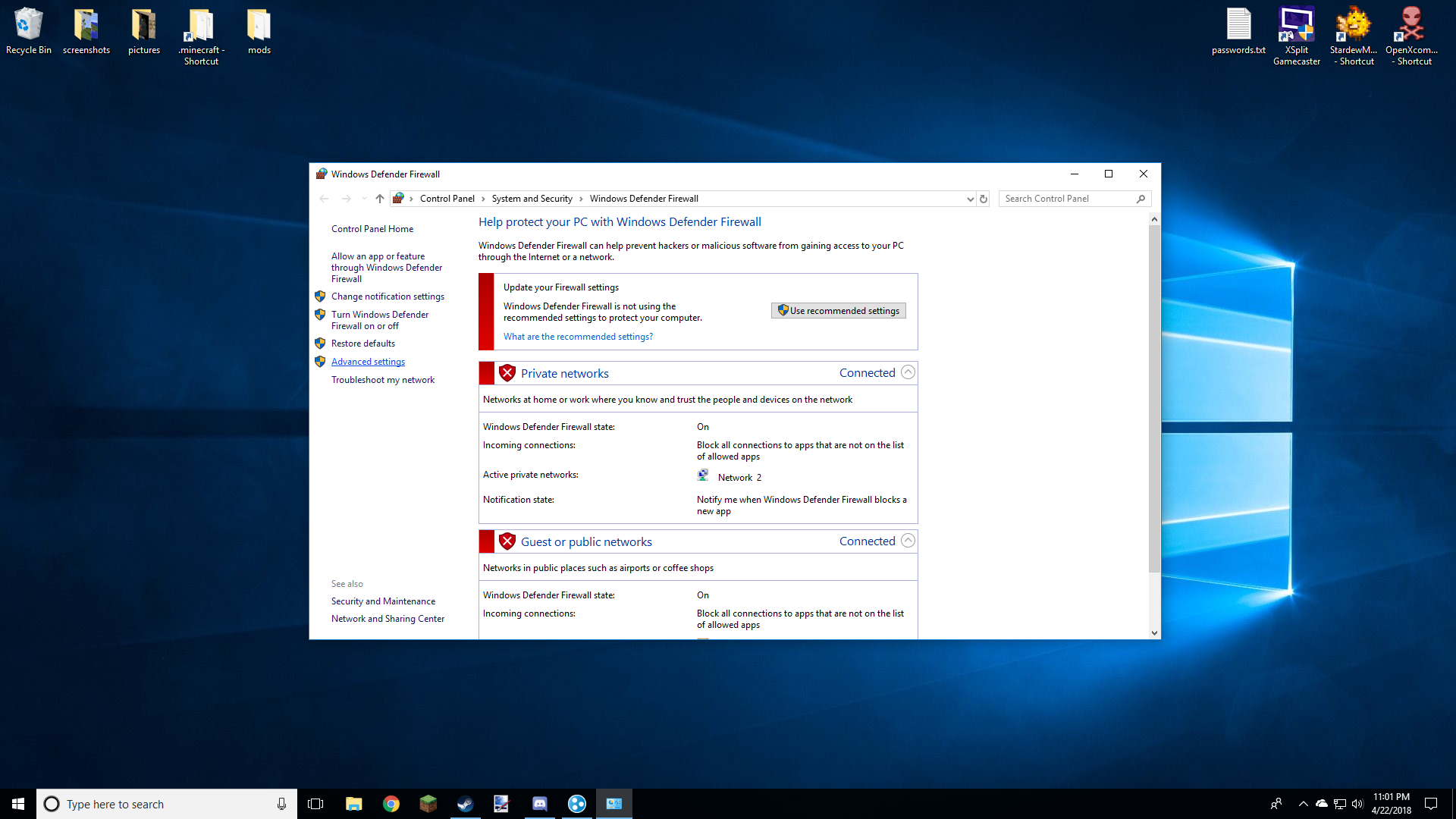Open the address bar history dropdown
1456x819 pixels.
[x=970, y=199]
